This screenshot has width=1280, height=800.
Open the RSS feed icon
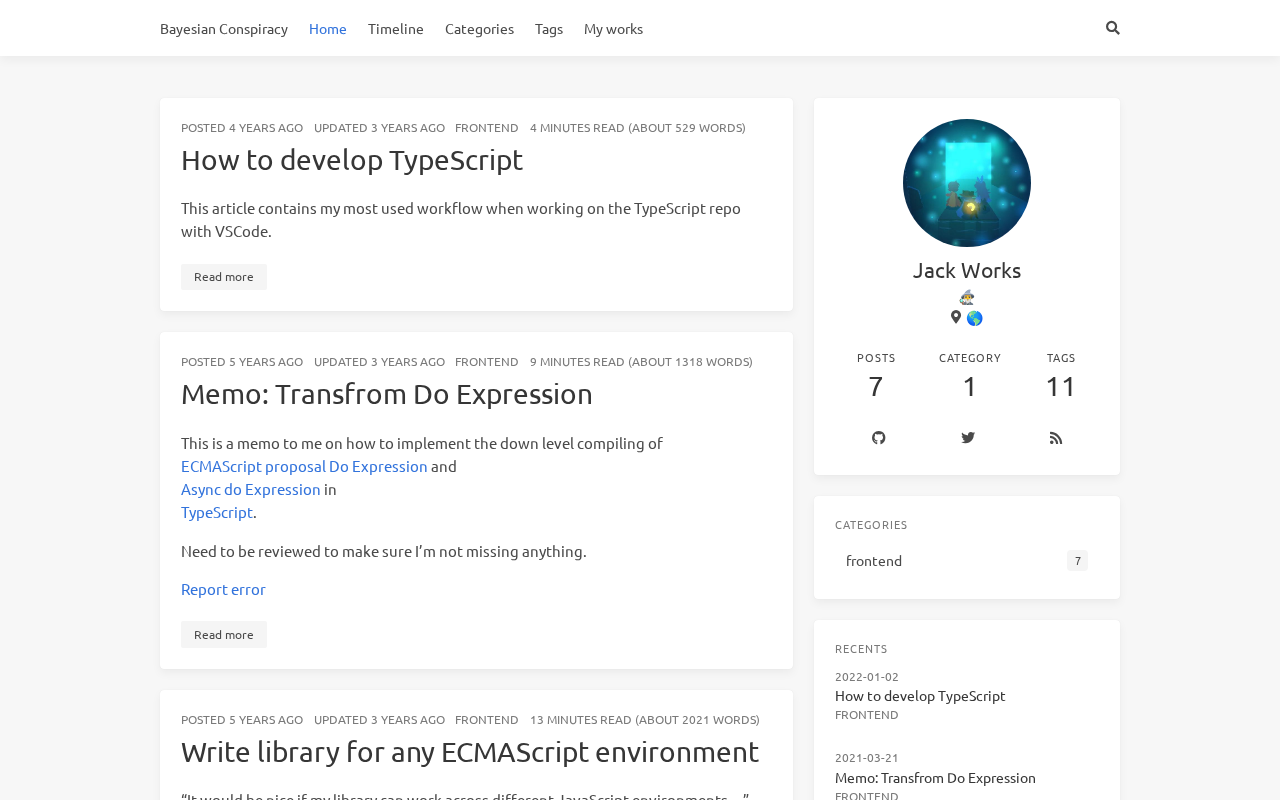click(x=1055, y=438)
